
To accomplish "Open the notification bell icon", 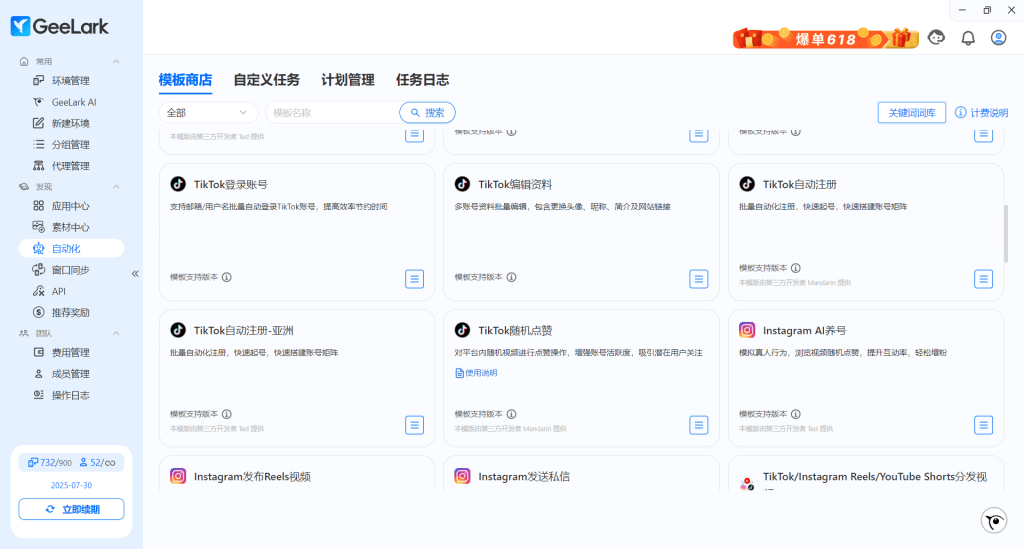I will coord(967,38).
